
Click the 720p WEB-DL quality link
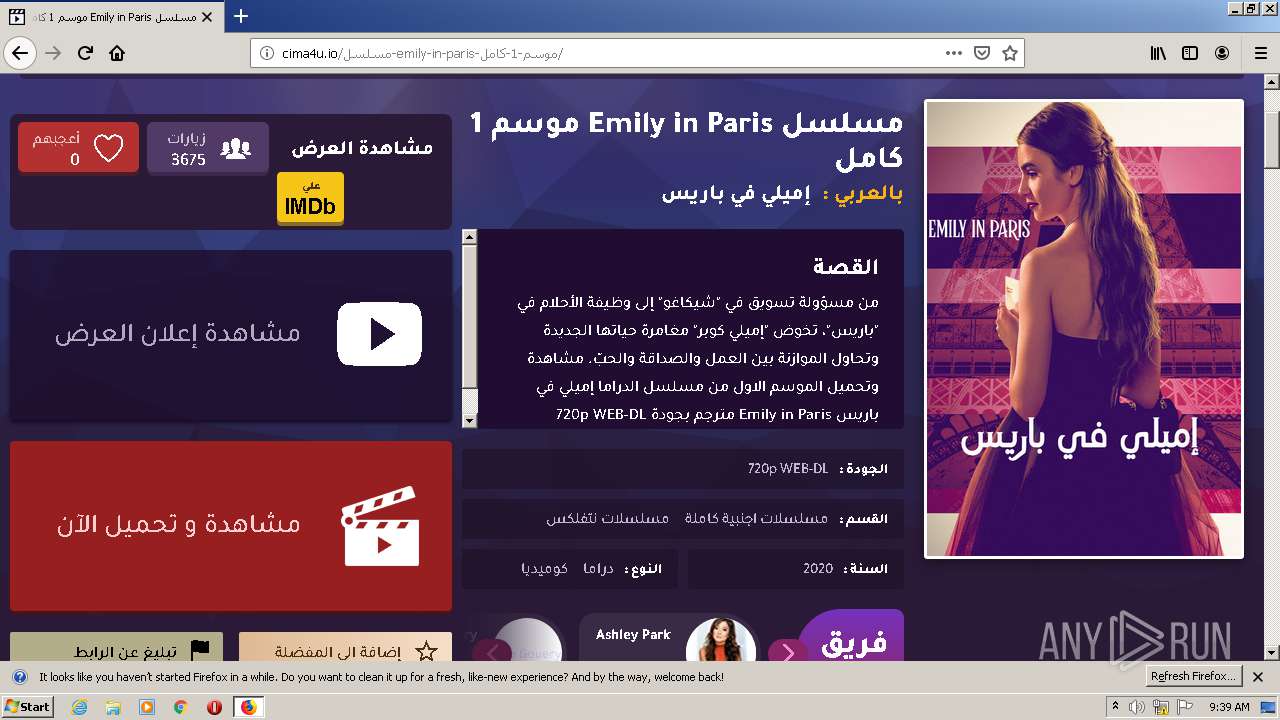tap(788, 468)
